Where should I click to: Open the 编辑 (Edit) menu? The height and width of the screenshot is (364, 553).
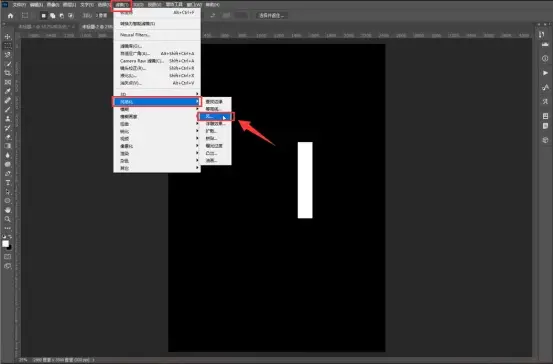(x=36, y=5)
